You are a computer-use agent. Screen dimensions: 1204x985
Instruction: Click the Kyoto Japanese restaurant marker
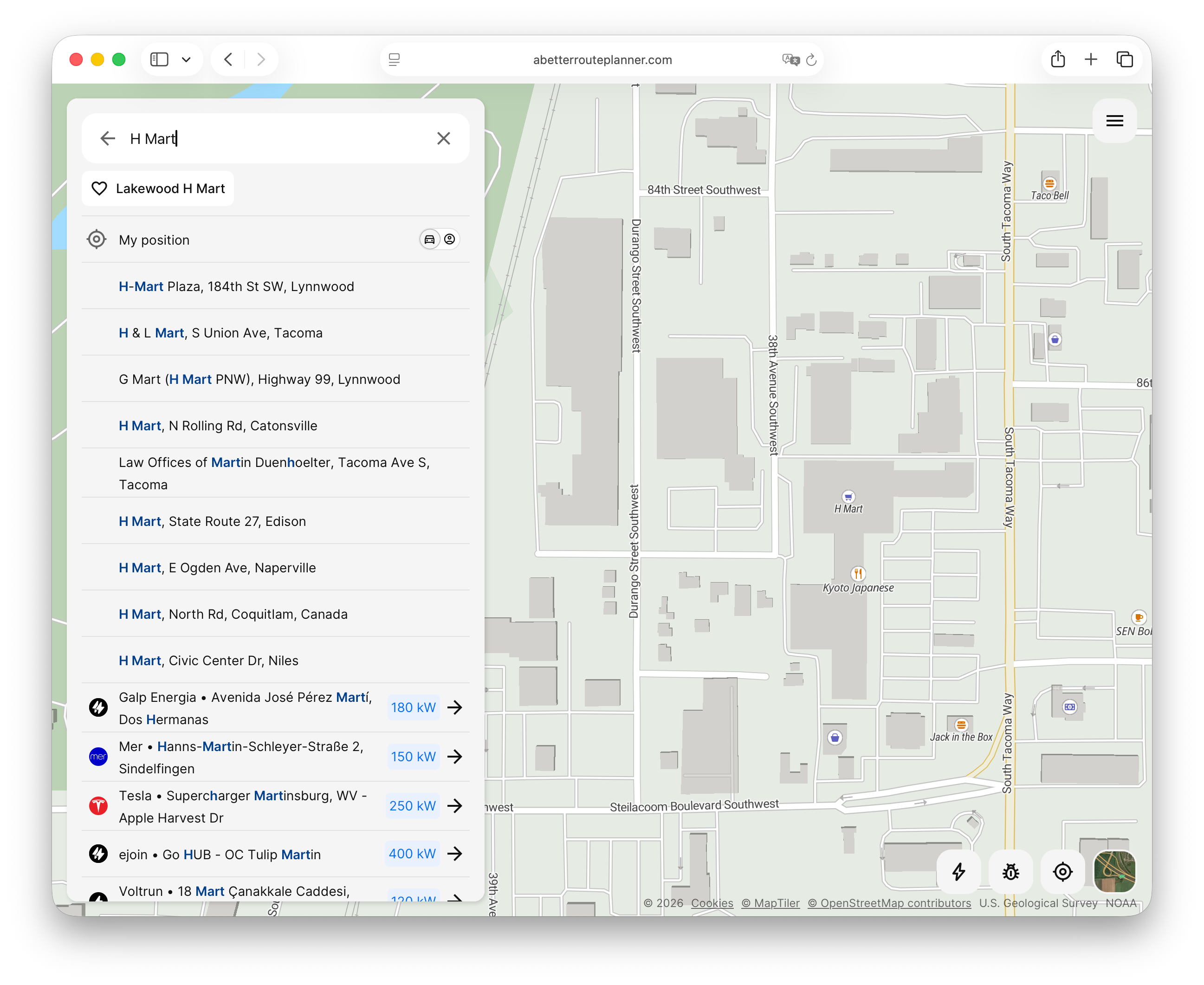(x=858, y=574)
